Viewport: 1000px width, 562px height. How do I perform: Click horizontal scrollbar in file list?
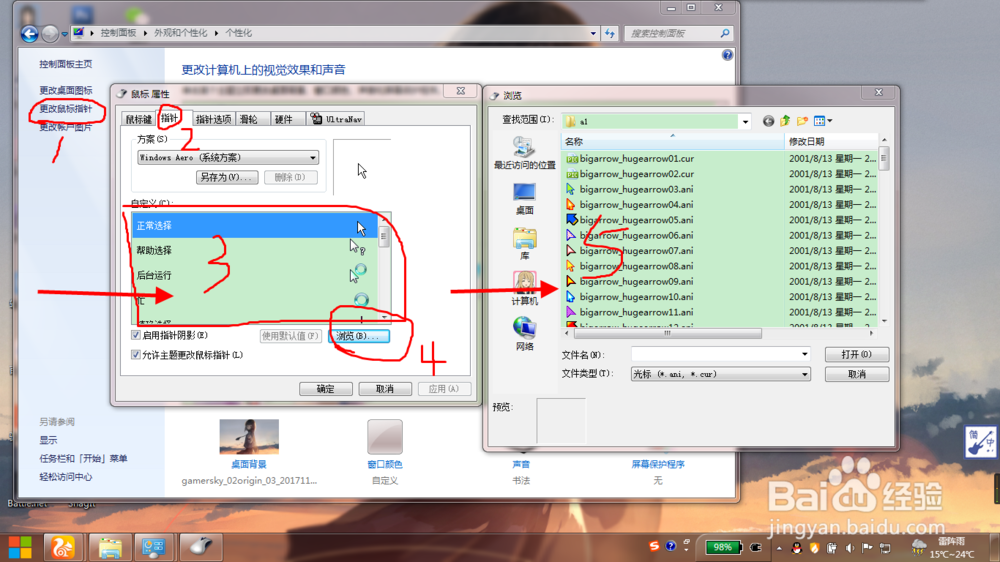(x=668, y=333)
